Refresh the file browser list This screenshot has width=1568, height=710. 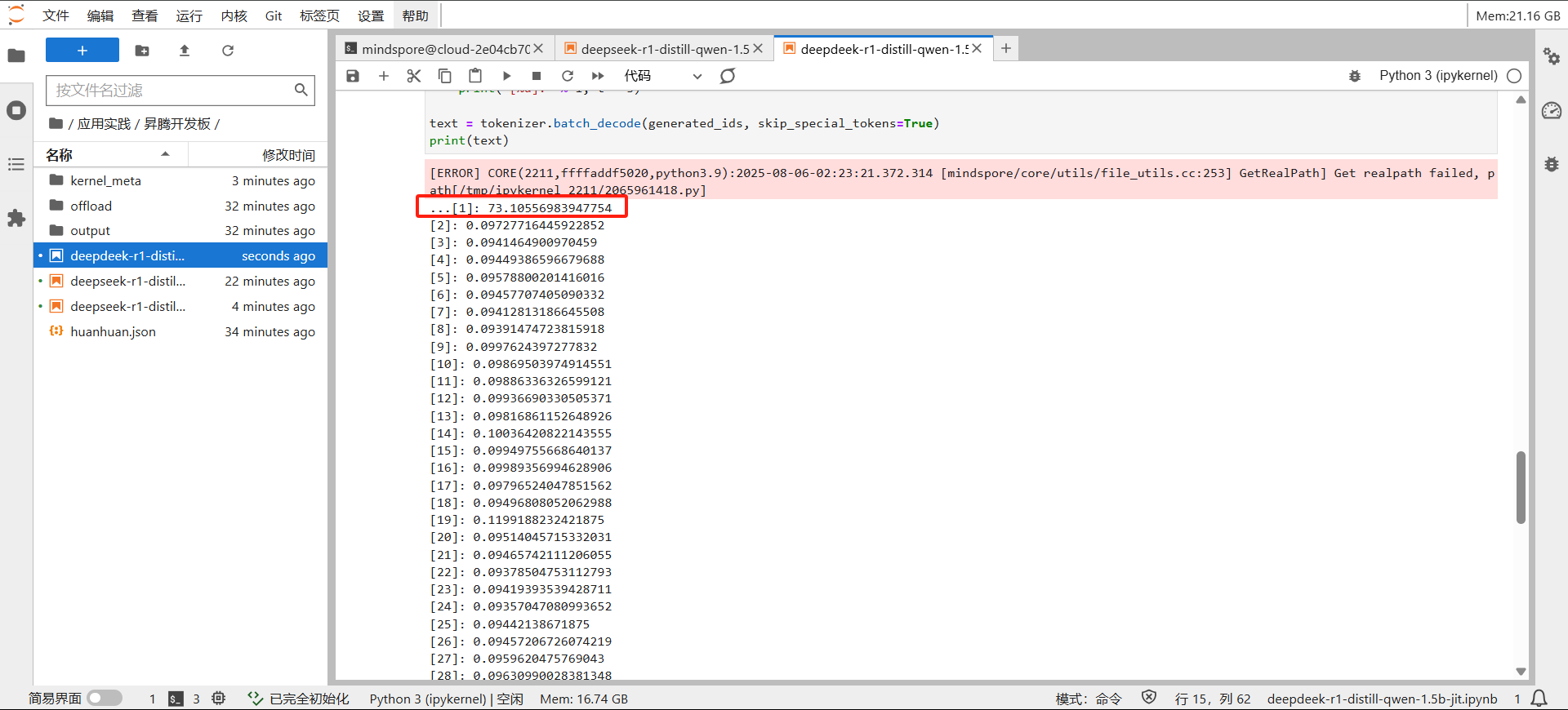pos(228,51)
